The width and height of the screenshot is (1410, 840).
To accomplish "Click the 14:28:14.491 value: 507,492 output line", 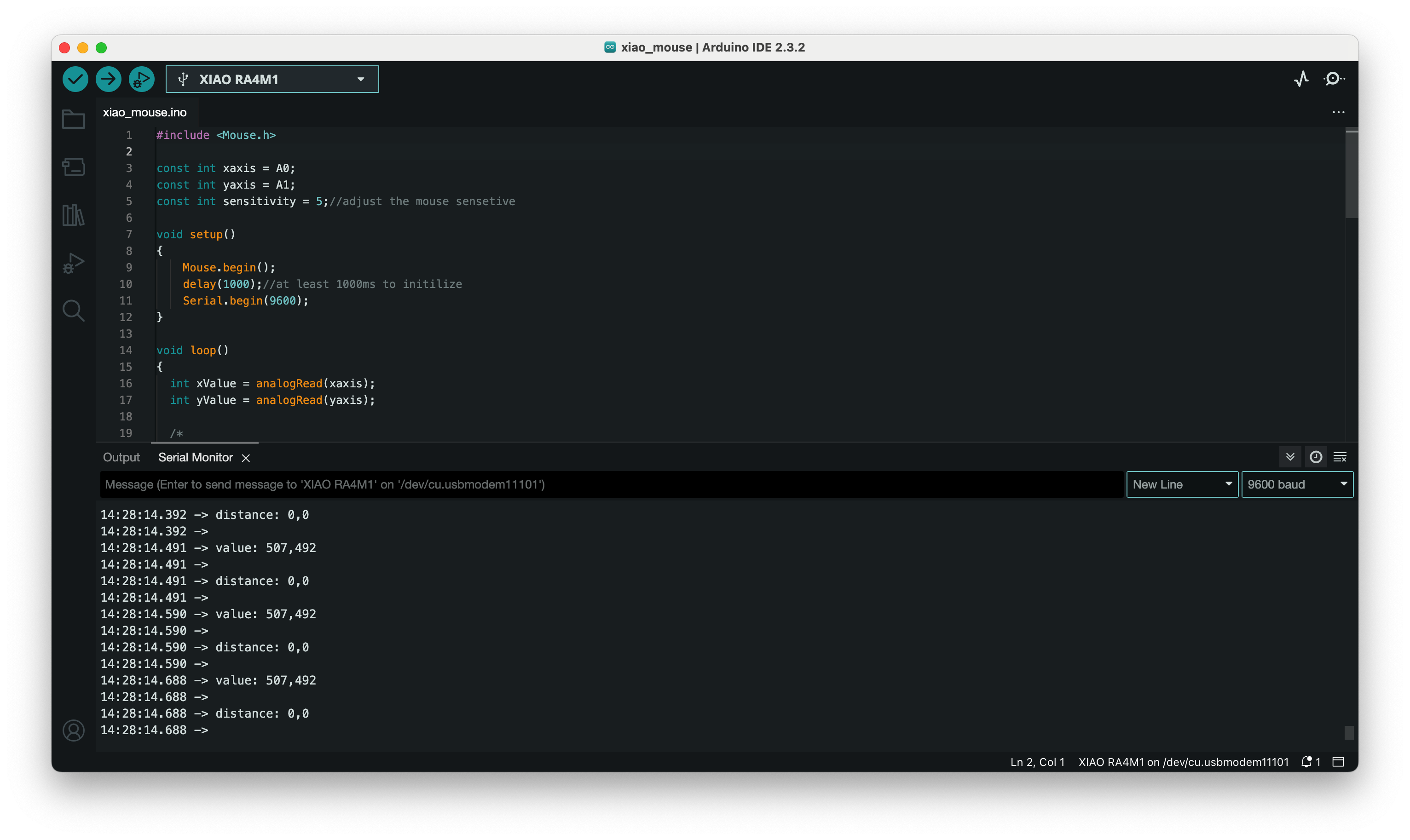I will pyautogui.click(x=208, y=547).
